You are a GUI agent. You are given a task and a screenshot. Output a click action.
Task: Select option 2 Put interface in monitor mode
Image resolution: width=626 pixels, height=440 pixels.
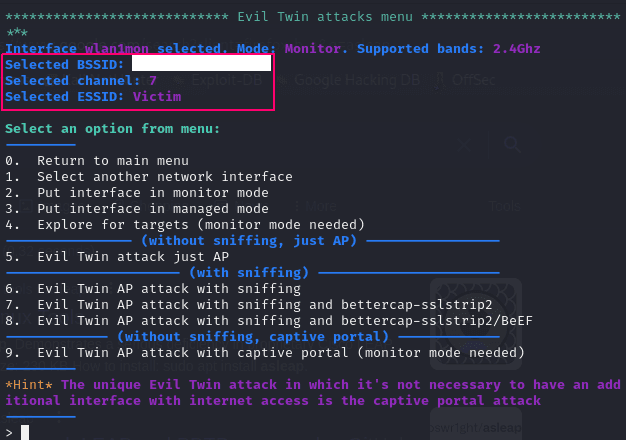pos(137,192)
